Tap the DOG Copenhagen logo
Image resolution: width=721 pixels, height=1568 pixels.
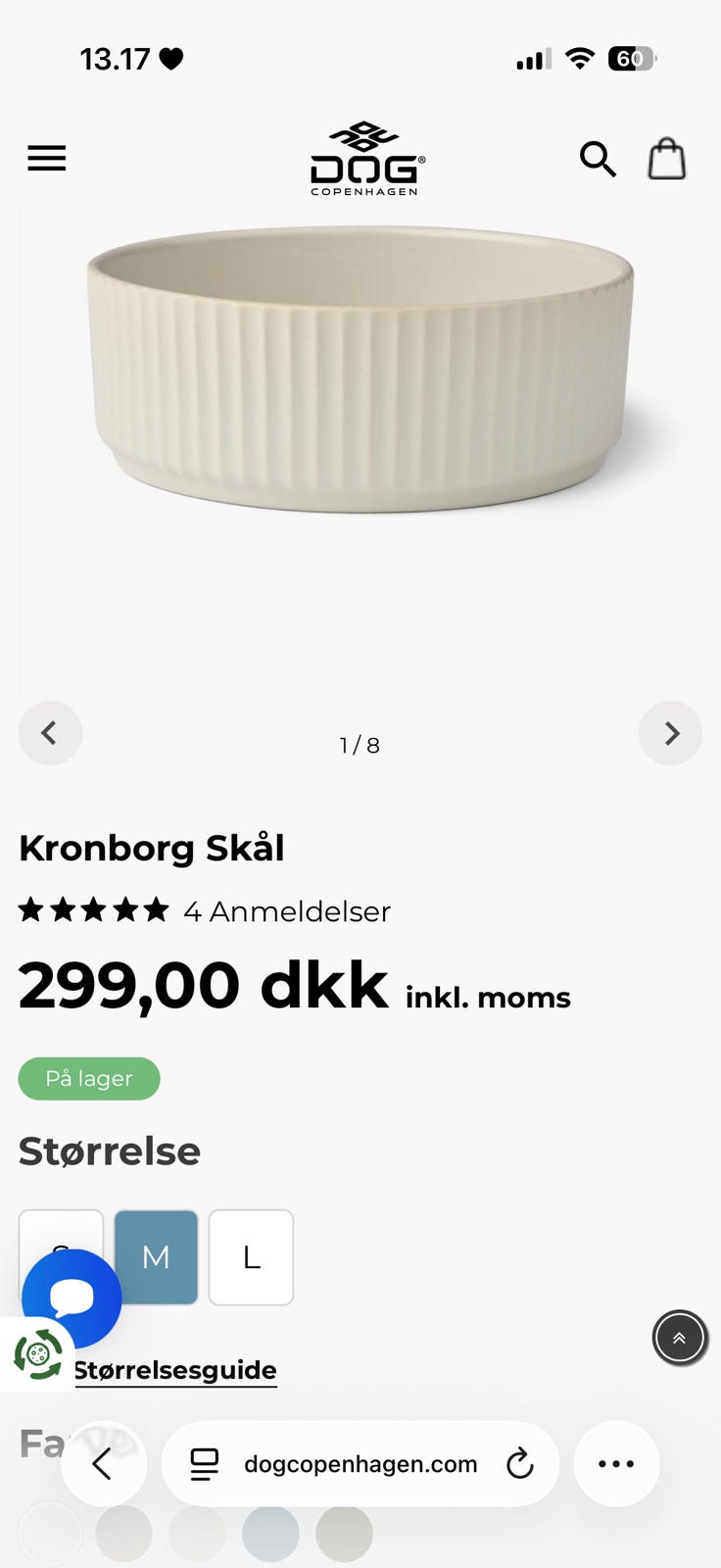pos(365,159)
